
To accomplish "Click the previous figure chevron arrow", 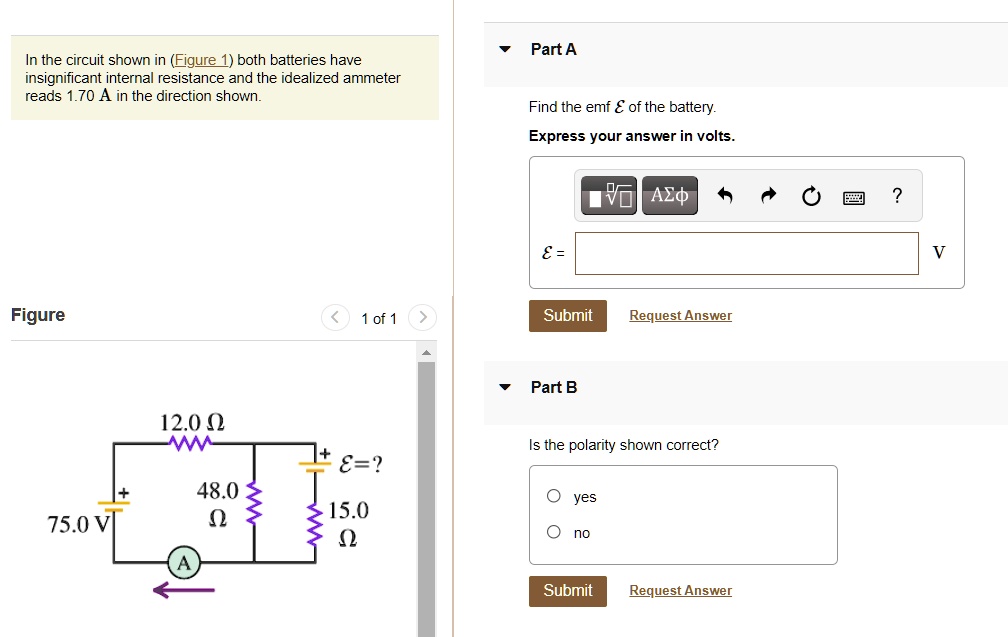I will point(335,317).
